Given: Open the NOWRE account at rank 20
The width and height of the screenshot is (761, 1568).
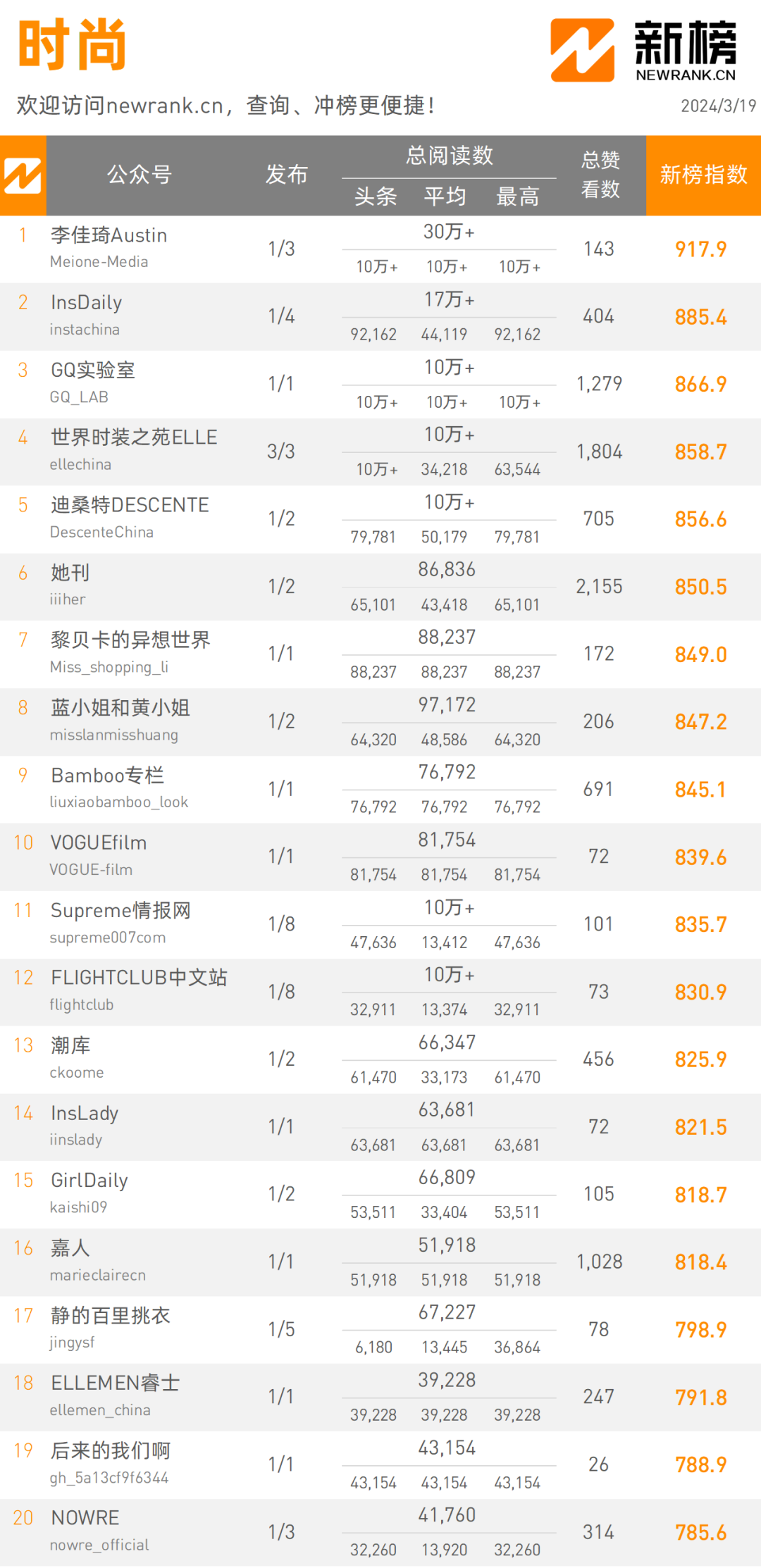Looking at the screenshot, I should (85, 1518).
